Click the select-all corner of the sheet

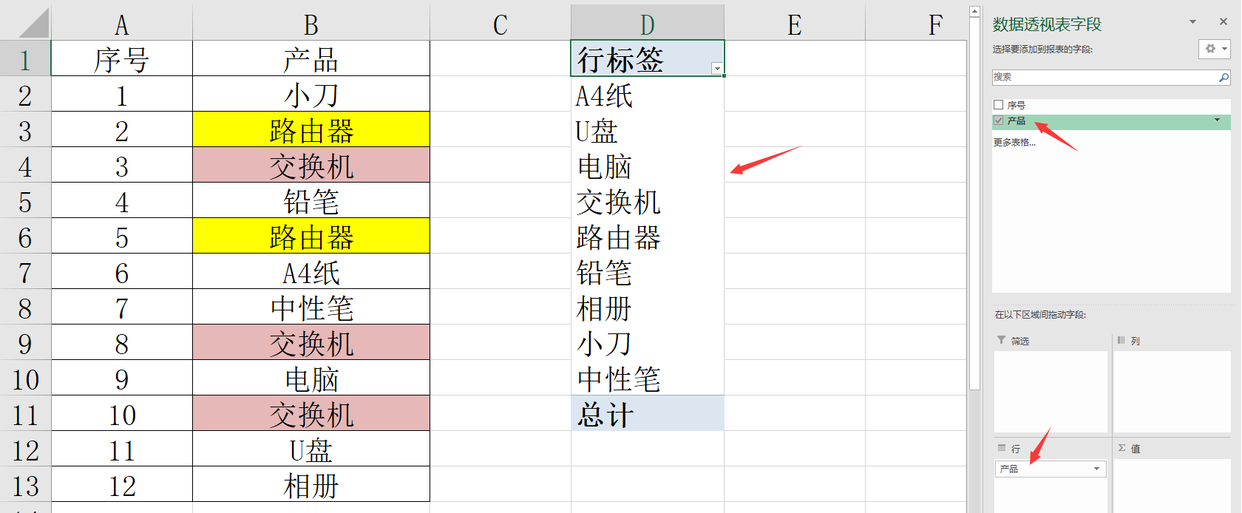pos(25,24)
